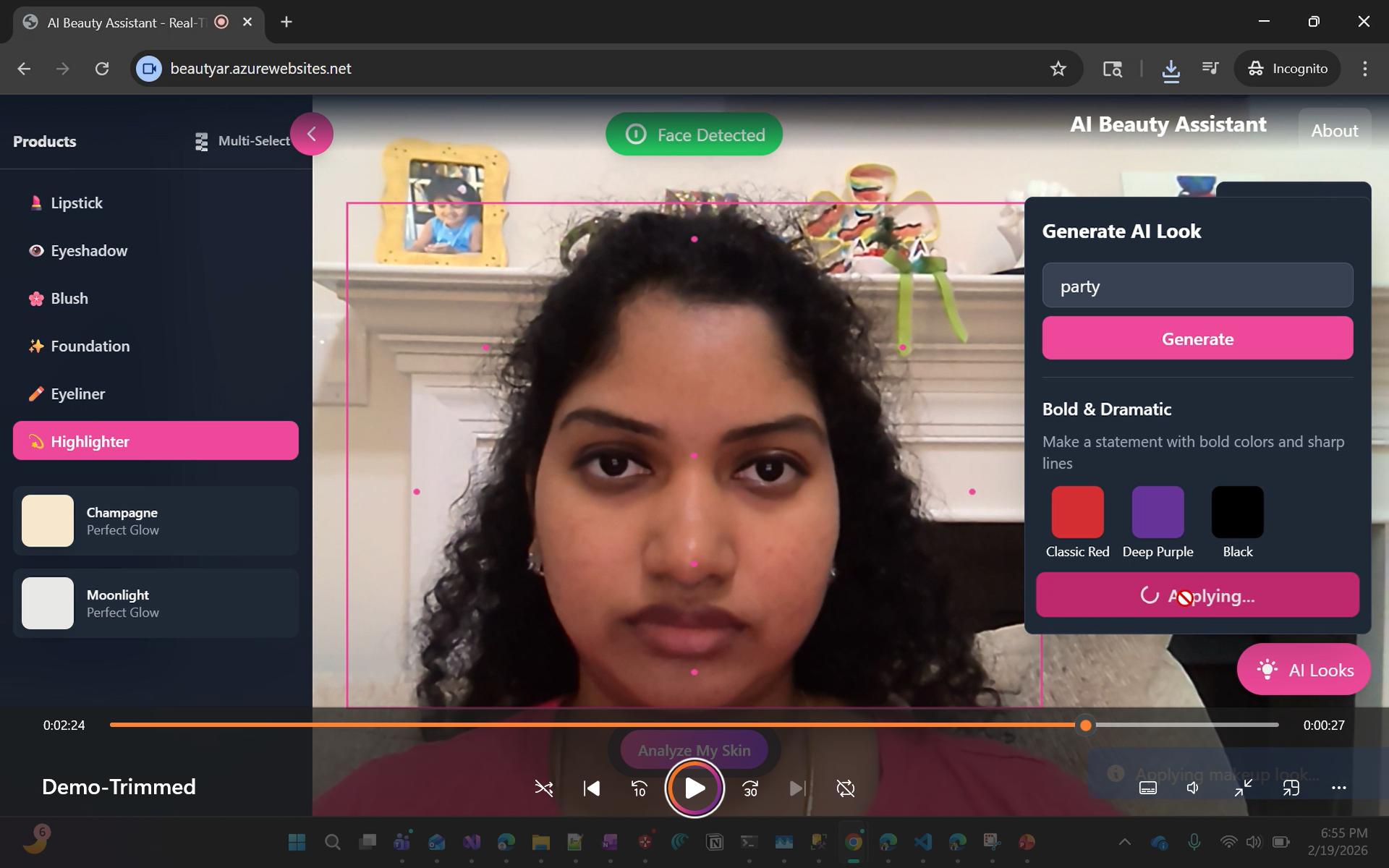
Task: Open Chrome downloads icon
Action: pyautogui.click(x=1171, y=69)
